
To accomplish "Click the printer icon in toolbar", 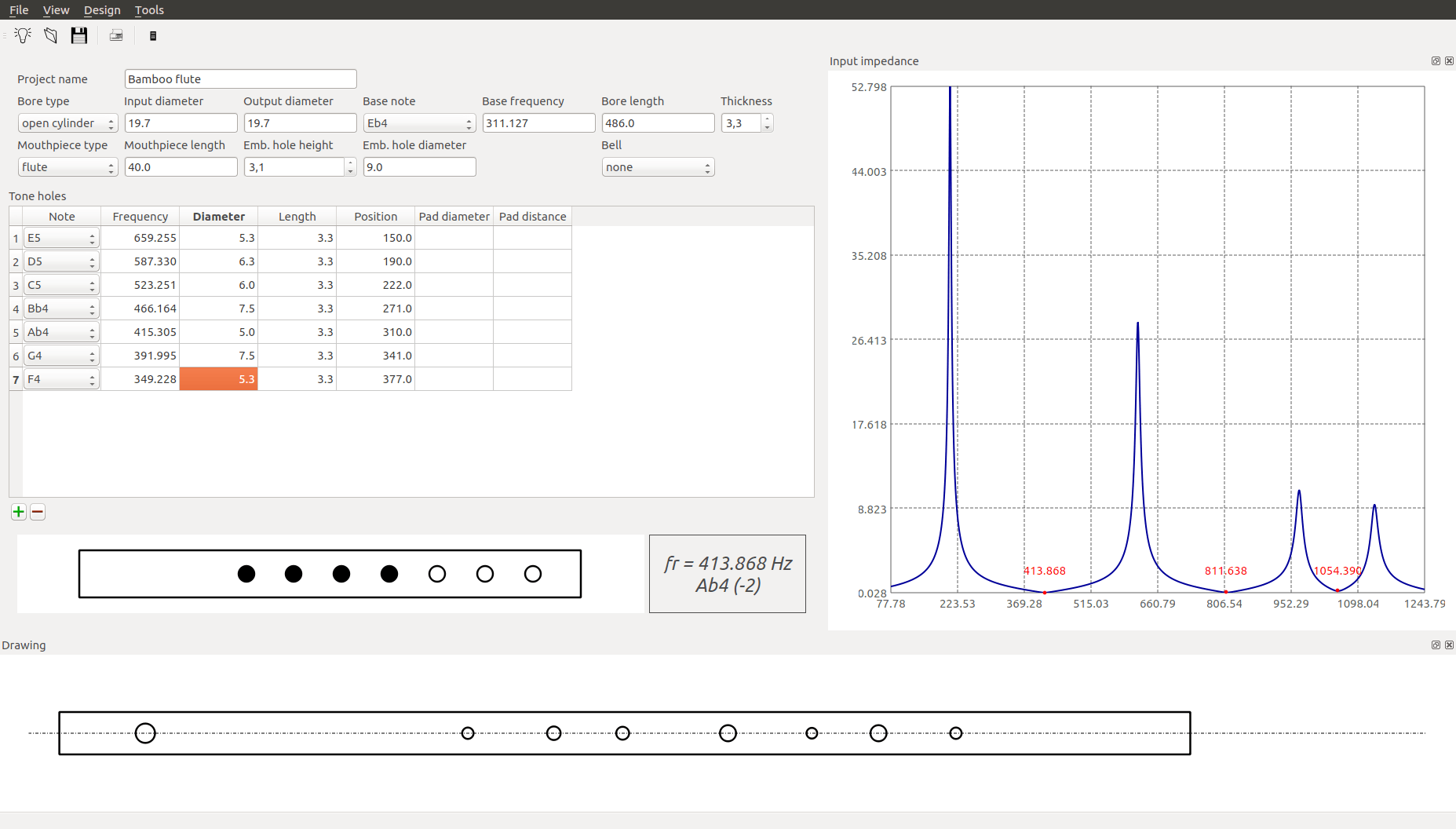I will click(x=116, y=35).
